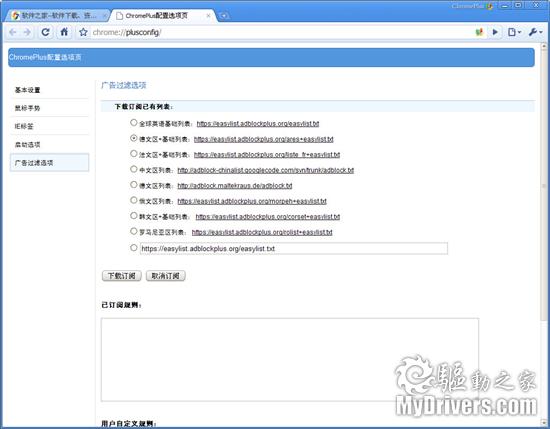Click the custom subscription URL field
Viewport: 550px width, 429px height.
[294, 248]
